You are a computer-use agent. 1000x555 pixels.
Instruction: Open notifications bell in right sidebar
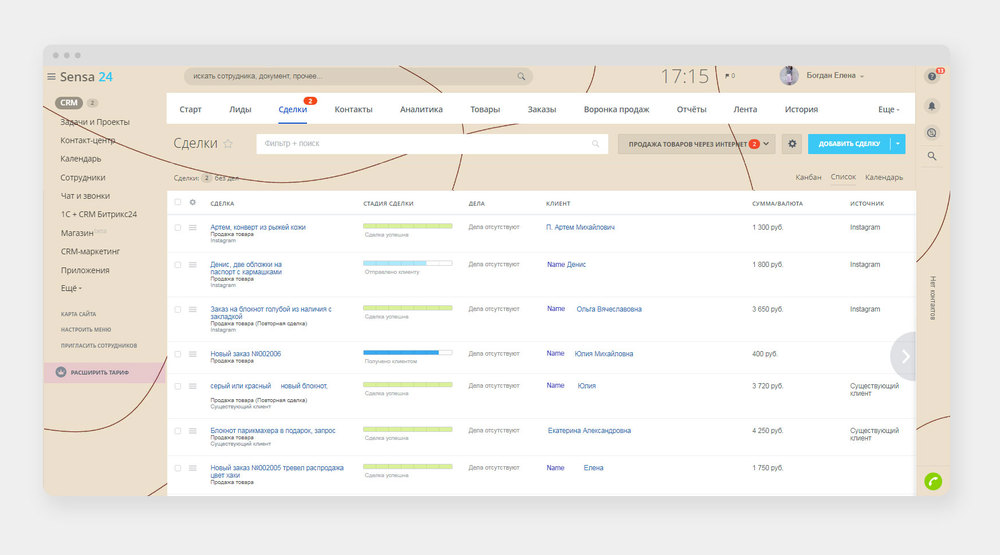(932, 105)
